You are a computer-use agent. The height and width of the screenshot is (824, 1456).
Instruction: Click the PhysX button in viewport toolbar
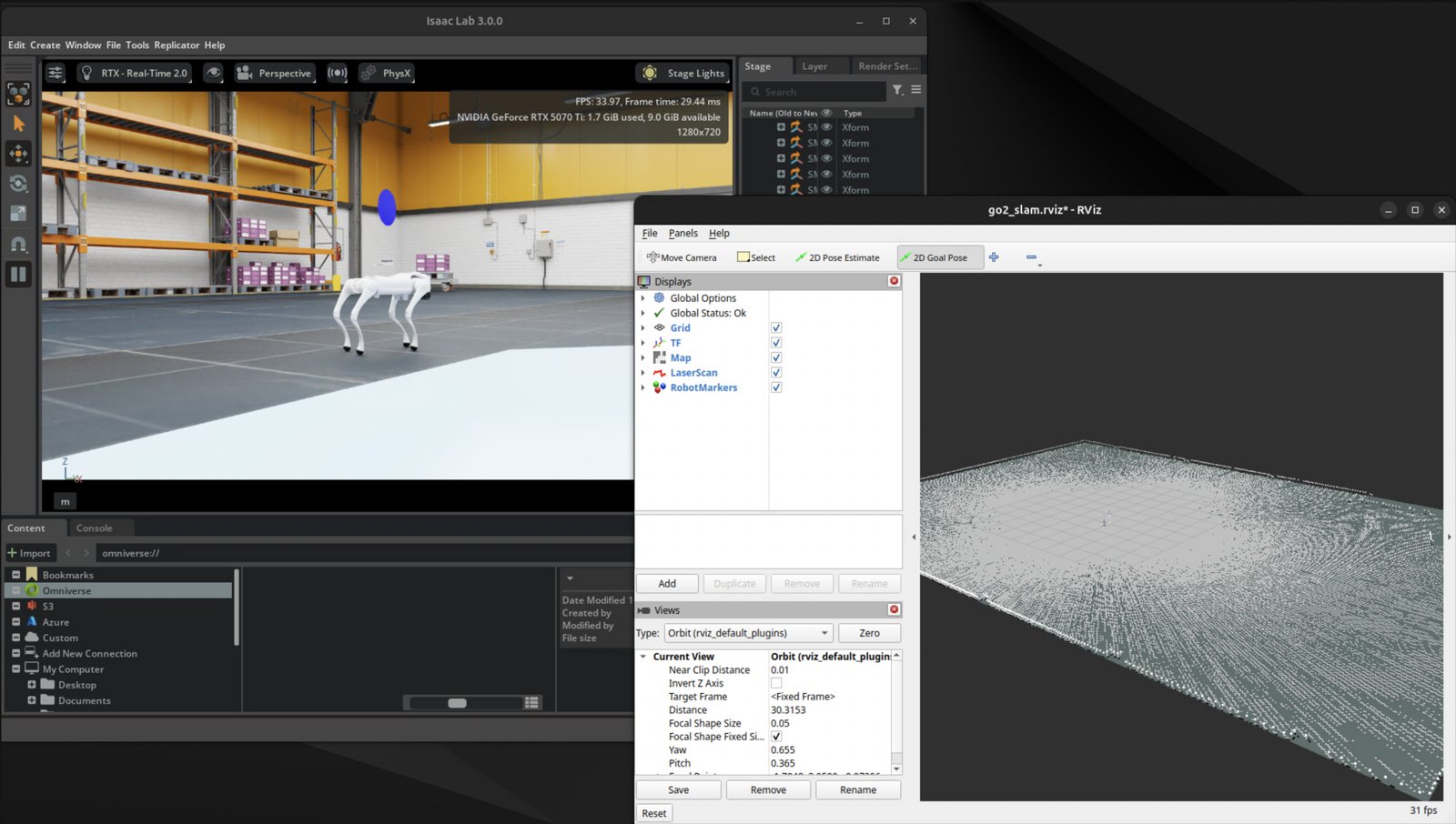click(x=387, y=73)
